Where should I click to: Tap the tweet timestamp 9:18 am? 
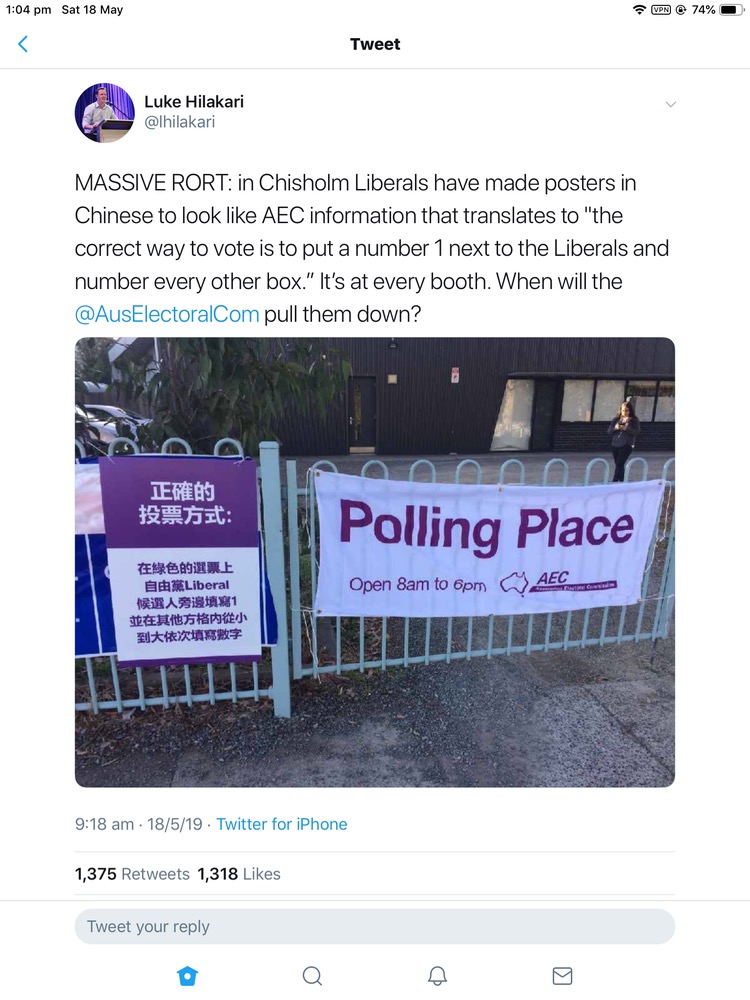pos(104,824)
